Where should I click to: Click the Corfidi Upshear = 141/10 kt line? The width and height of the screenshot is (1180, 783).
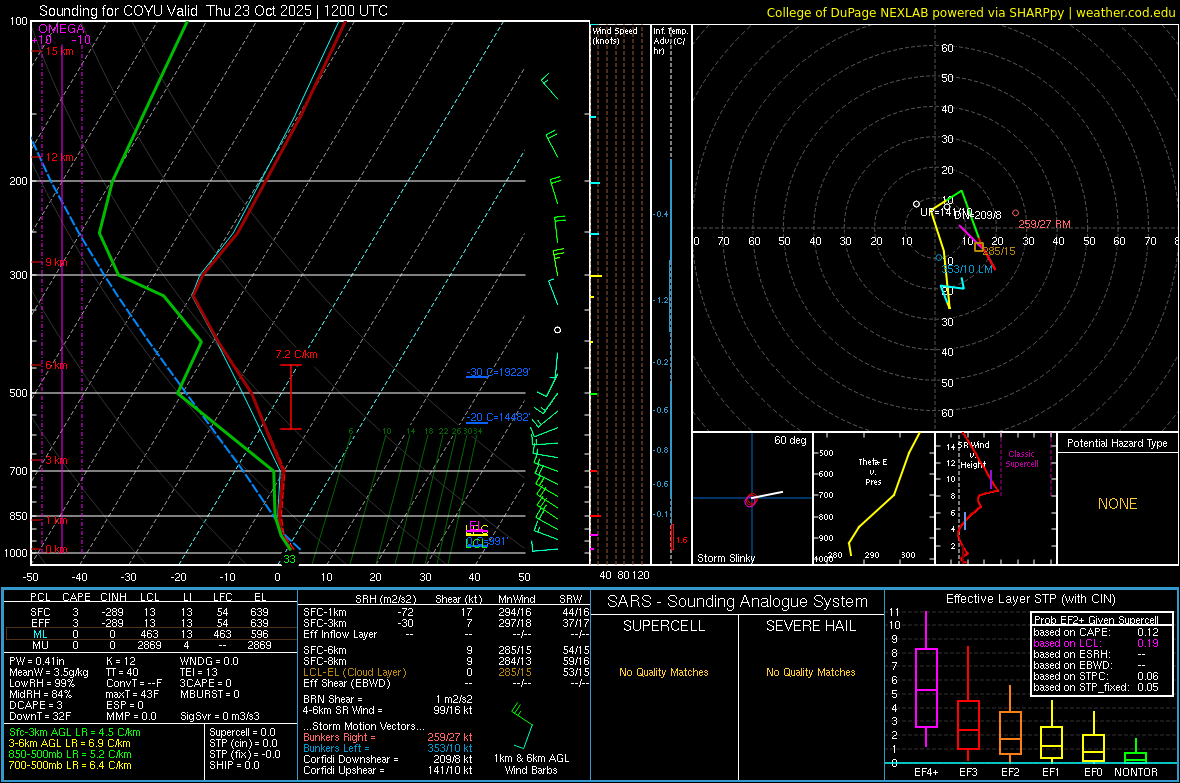(x=388, y=770)
